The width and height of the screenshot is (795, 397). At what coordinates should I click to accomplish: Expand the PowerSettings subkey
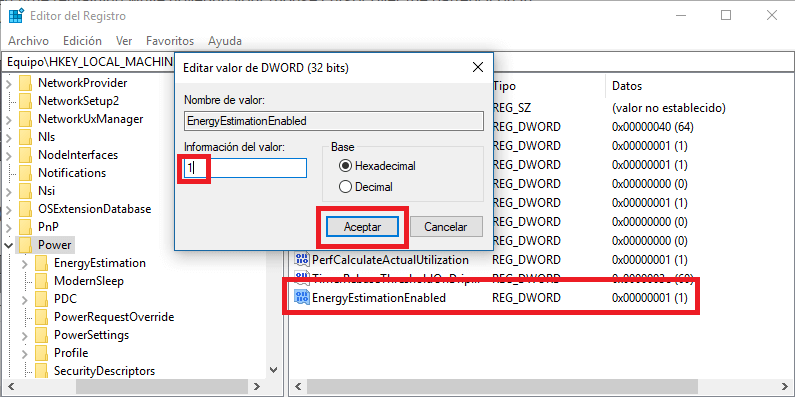[x=24, y=335]
